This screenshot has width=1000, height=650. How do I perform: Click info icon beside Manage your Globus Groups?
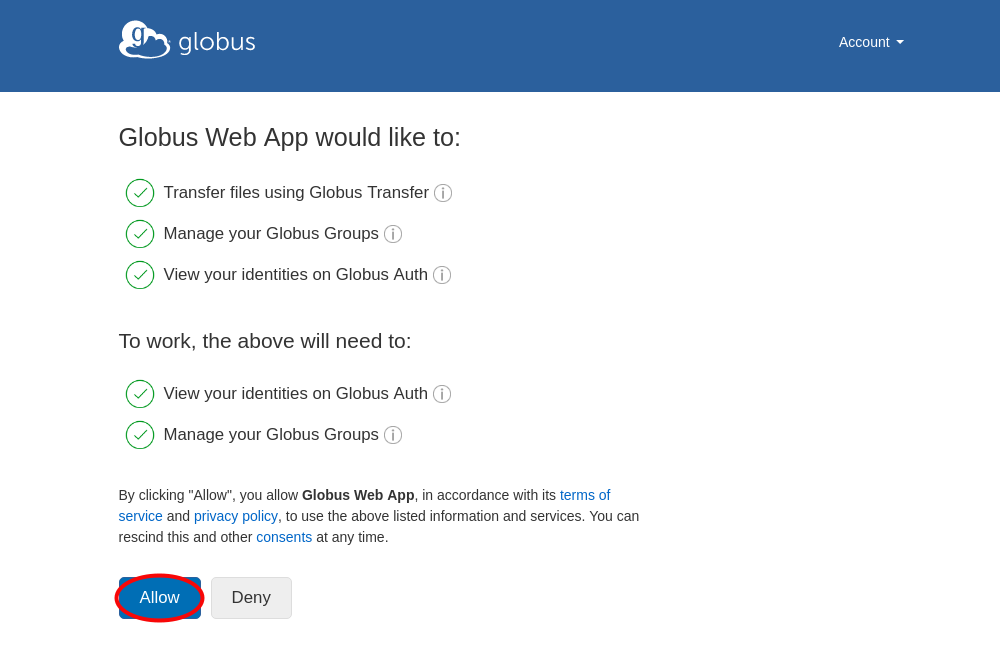pyautogui.click(x=393, y=234)
